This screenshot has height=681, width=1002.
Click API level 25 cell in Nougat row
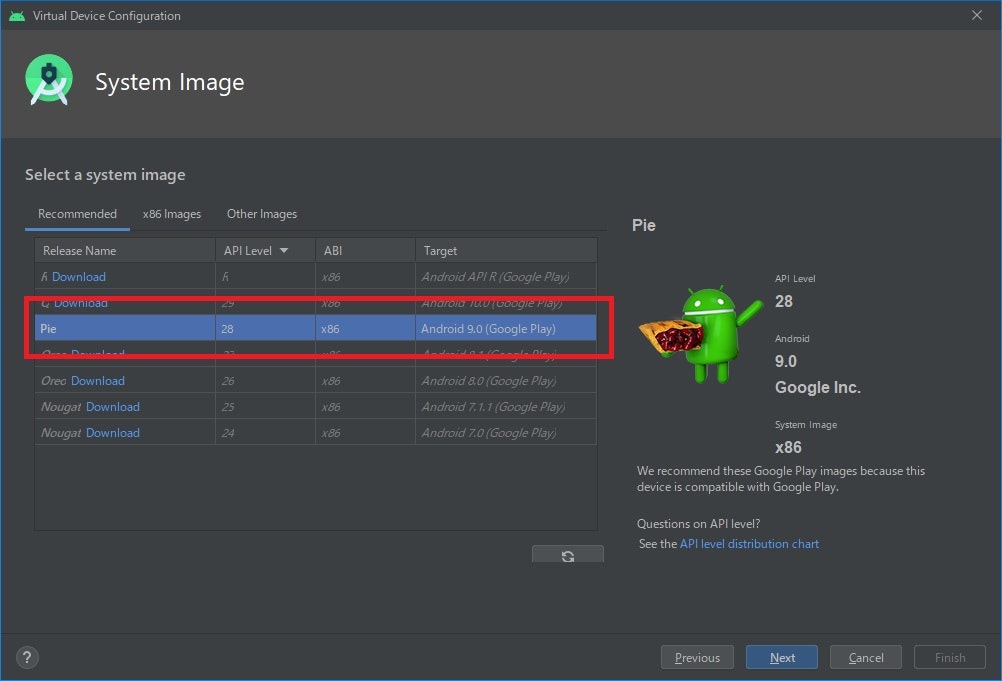tap(265, 407)
